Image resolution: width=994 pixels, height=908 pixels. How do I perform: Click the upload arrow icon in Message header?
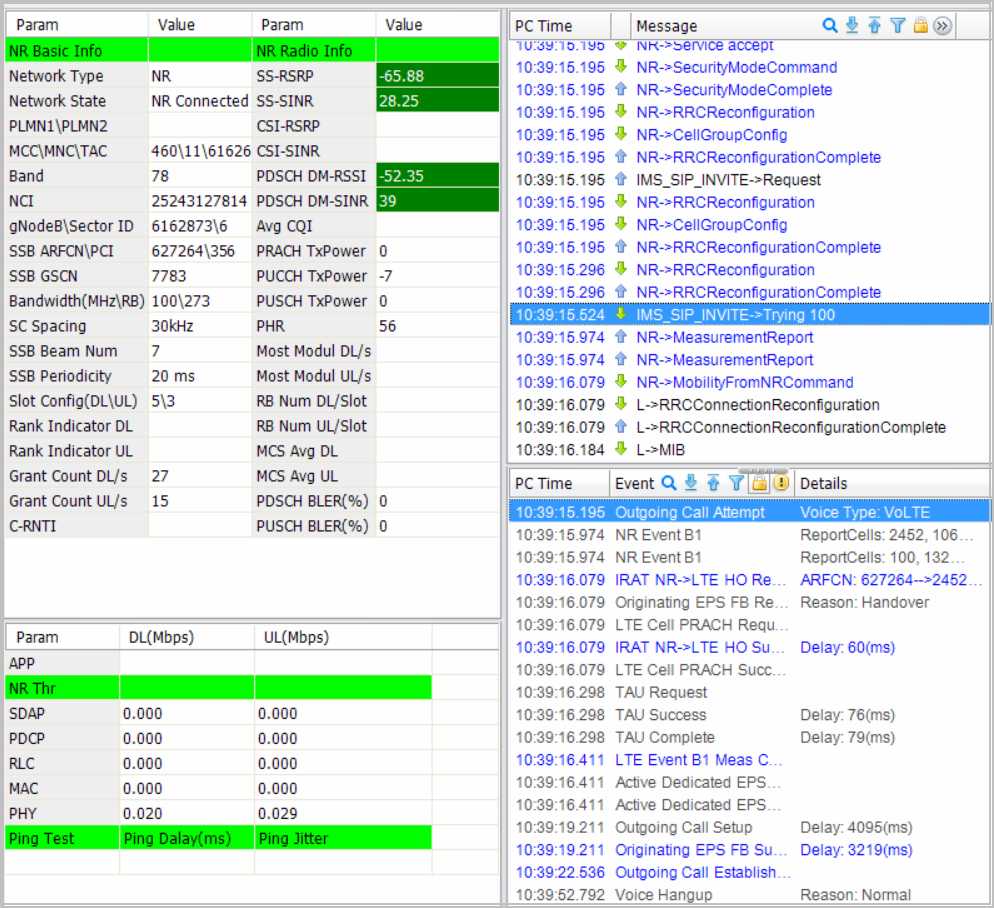pyautogui.click(x=875, y=26)
